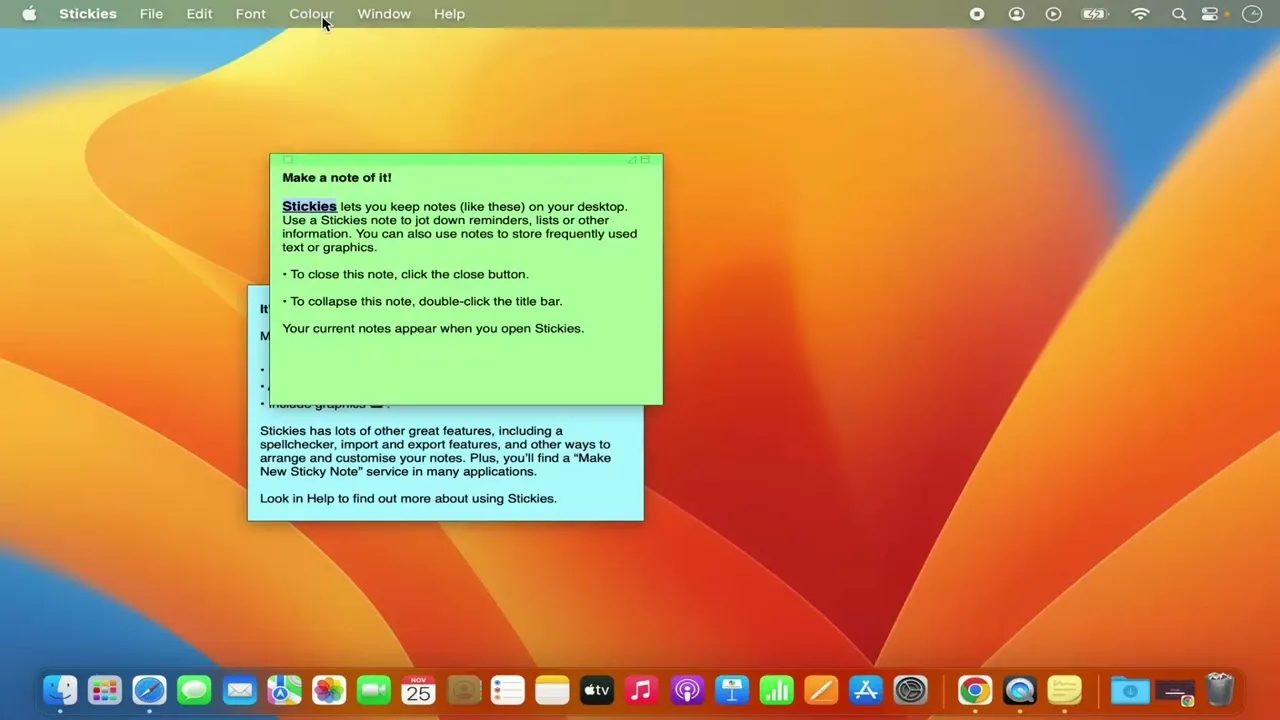This screenshot has height=720, width=1280.
Task: Click the play circle menu bar icon
Action: [x=1053, y=14]
